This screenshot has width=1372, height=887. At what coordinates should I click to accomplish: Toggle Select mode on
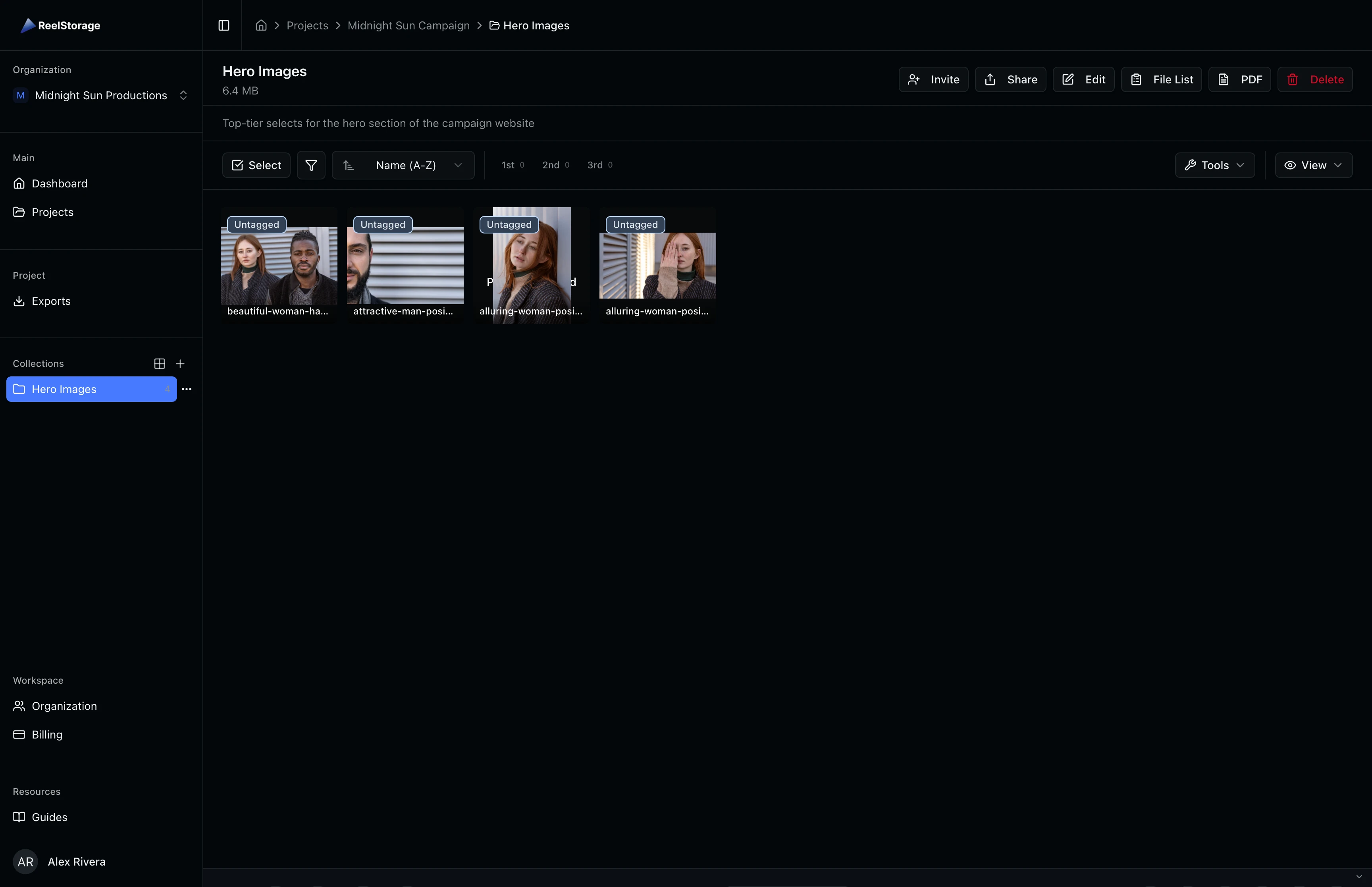pyautogui.click(x=256, y=165)
